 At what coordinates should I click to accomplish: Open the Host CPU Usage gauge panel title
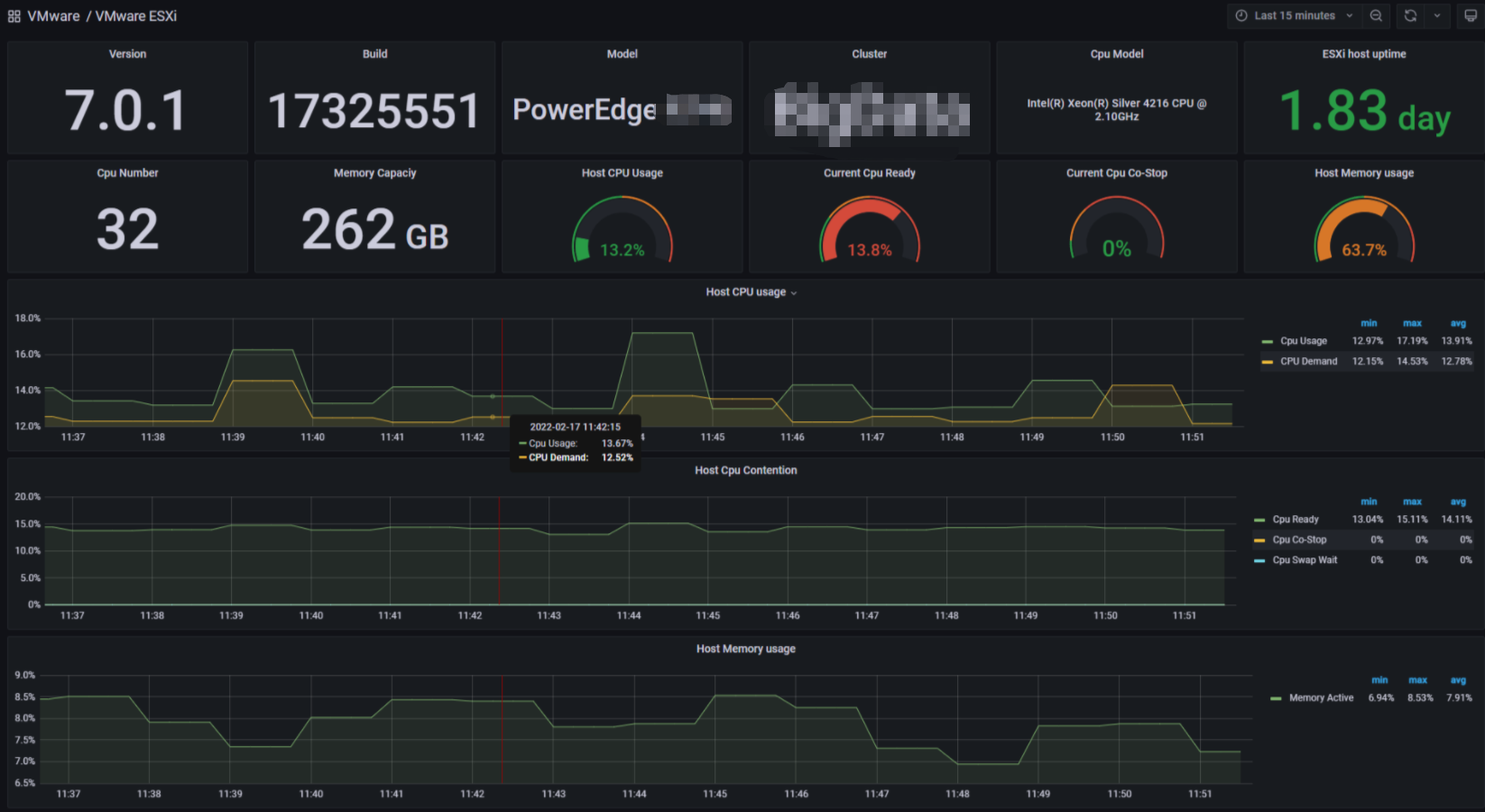click(622, 173)
